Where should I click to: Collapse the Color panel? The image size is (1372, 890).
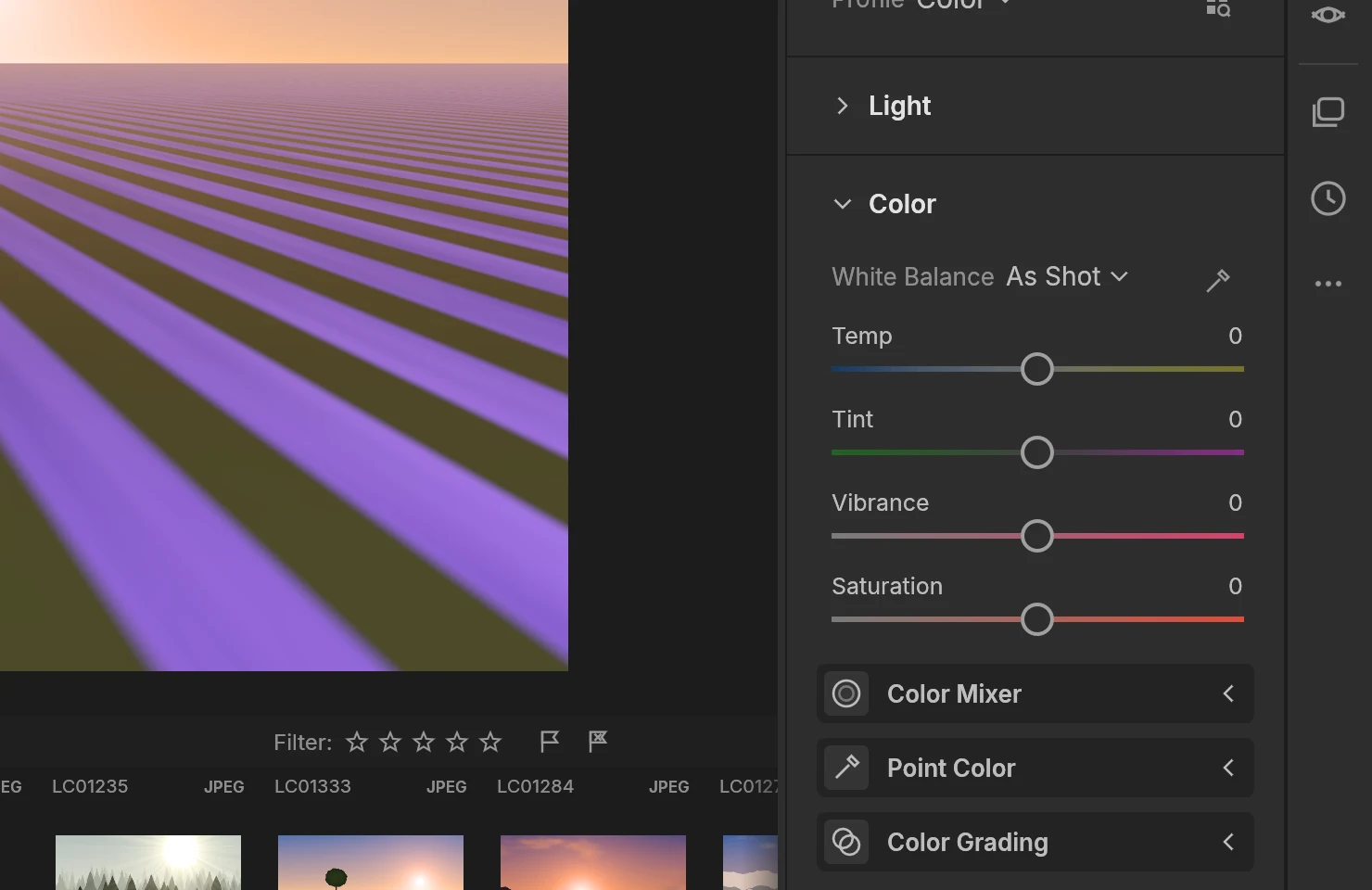(842, 204)
